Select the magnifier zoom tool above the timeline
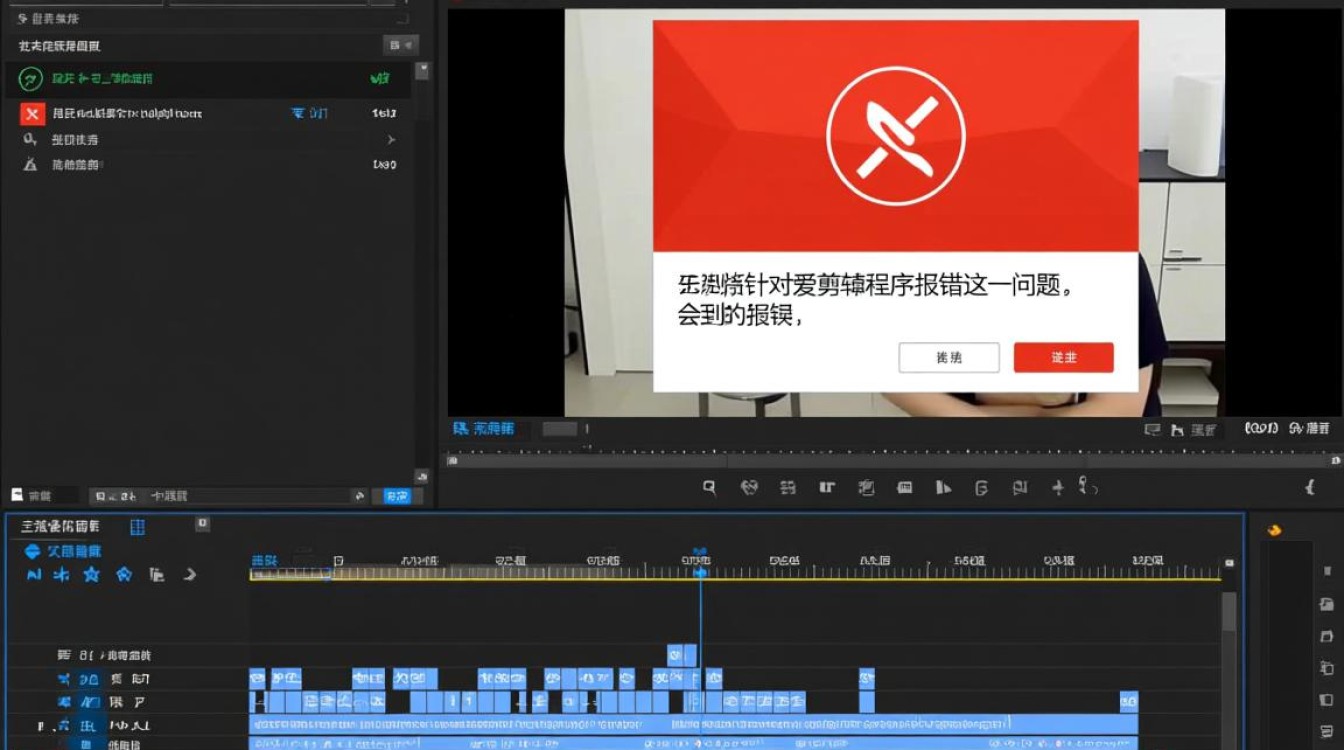This screenshot has height=750, width=1344. 709,487
